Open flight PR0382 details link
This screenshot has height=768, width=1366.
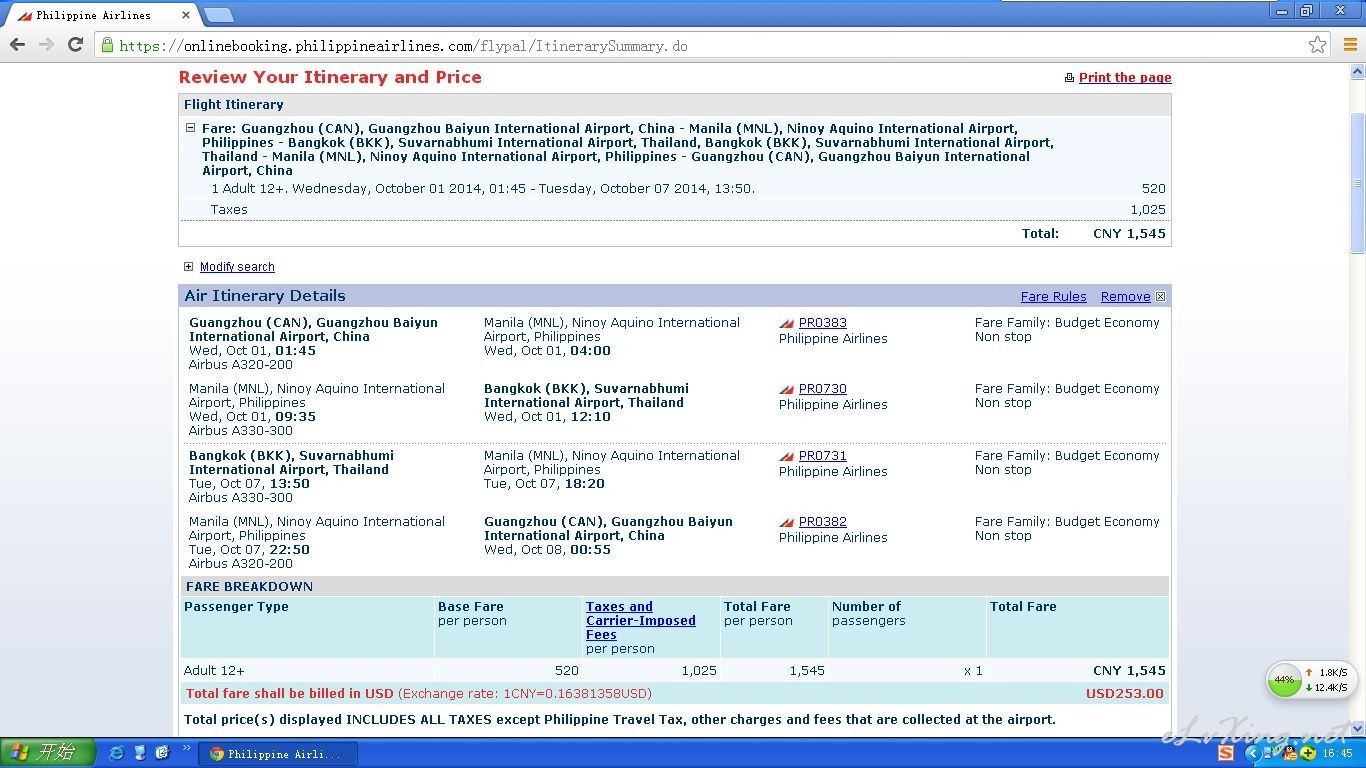(x=822, y=522)
